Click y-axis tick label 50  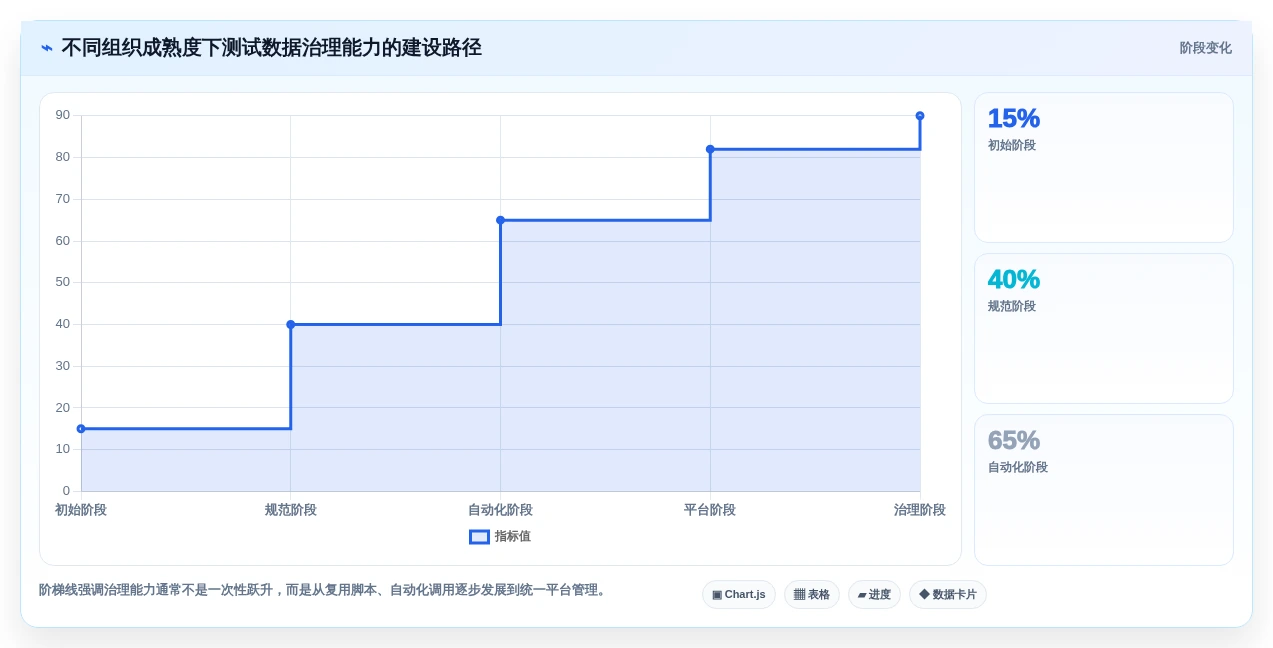click(63, 282)
